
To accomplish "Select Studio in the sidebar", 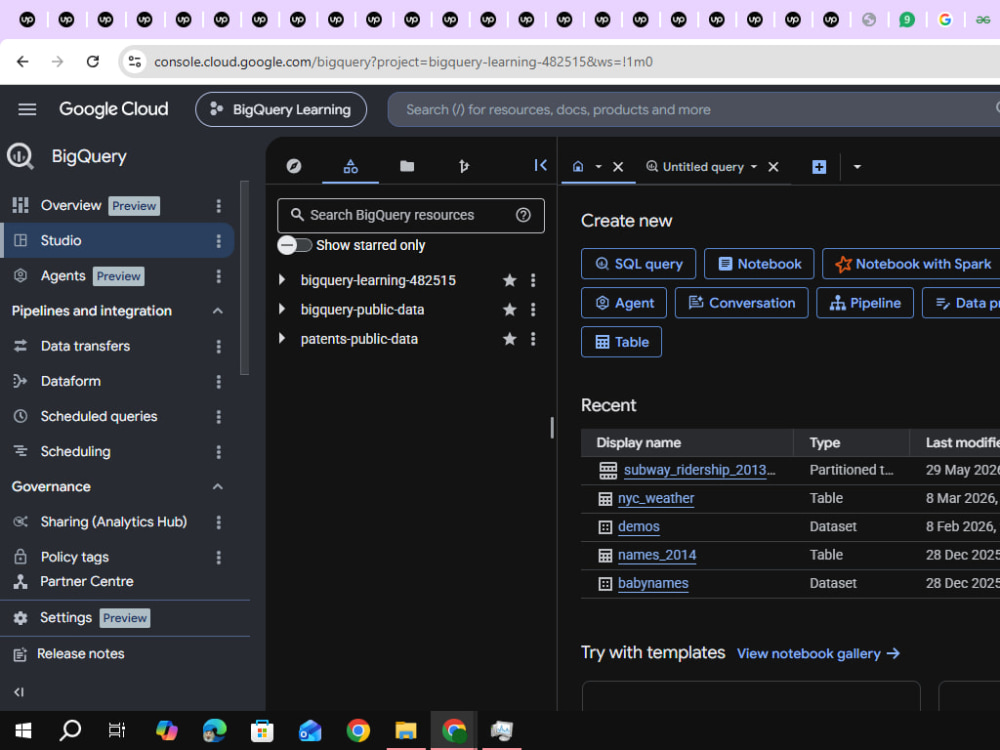I will click(x=61, y=240).
